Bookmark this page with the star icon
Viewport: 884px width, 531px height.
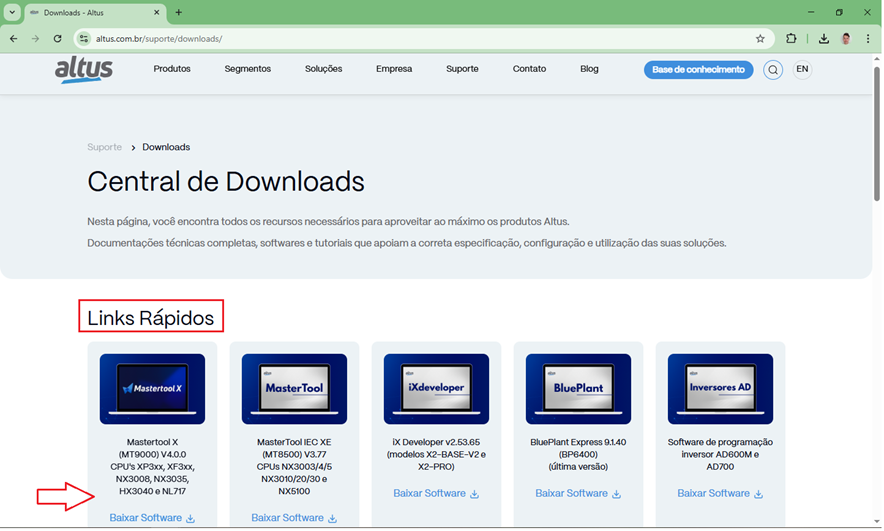coord(760,39)
